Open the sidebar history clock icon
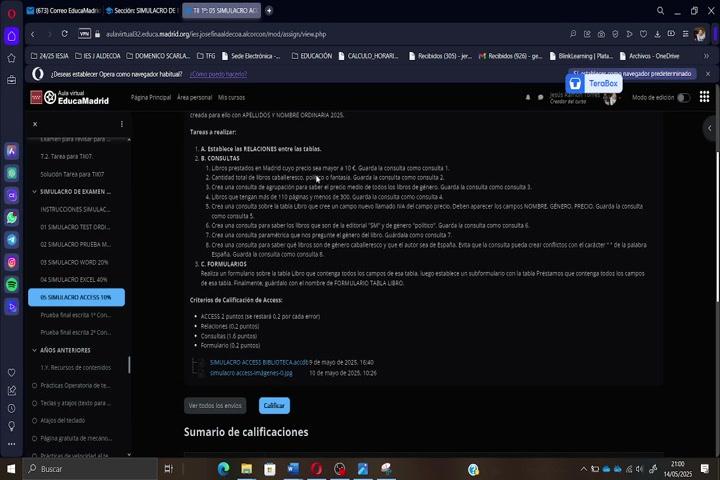Image resolution: width=720 pixels, height=480 pixels. point(11,408)
